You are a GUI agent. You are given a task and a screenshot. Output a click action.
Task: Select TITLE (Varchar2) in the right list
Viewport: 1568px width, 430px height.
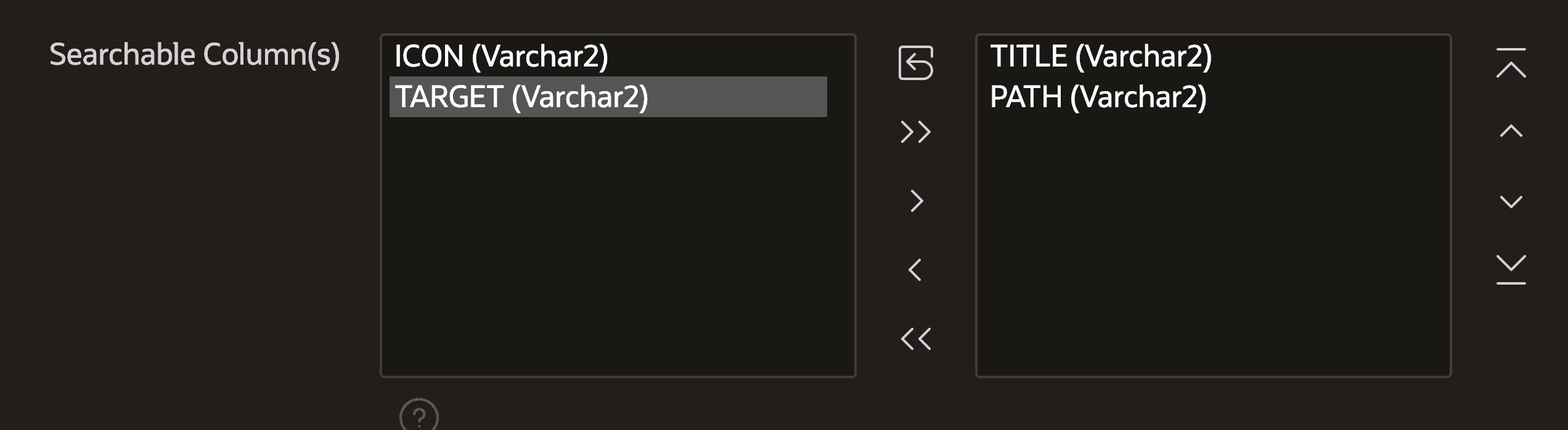coord(1101,56)
